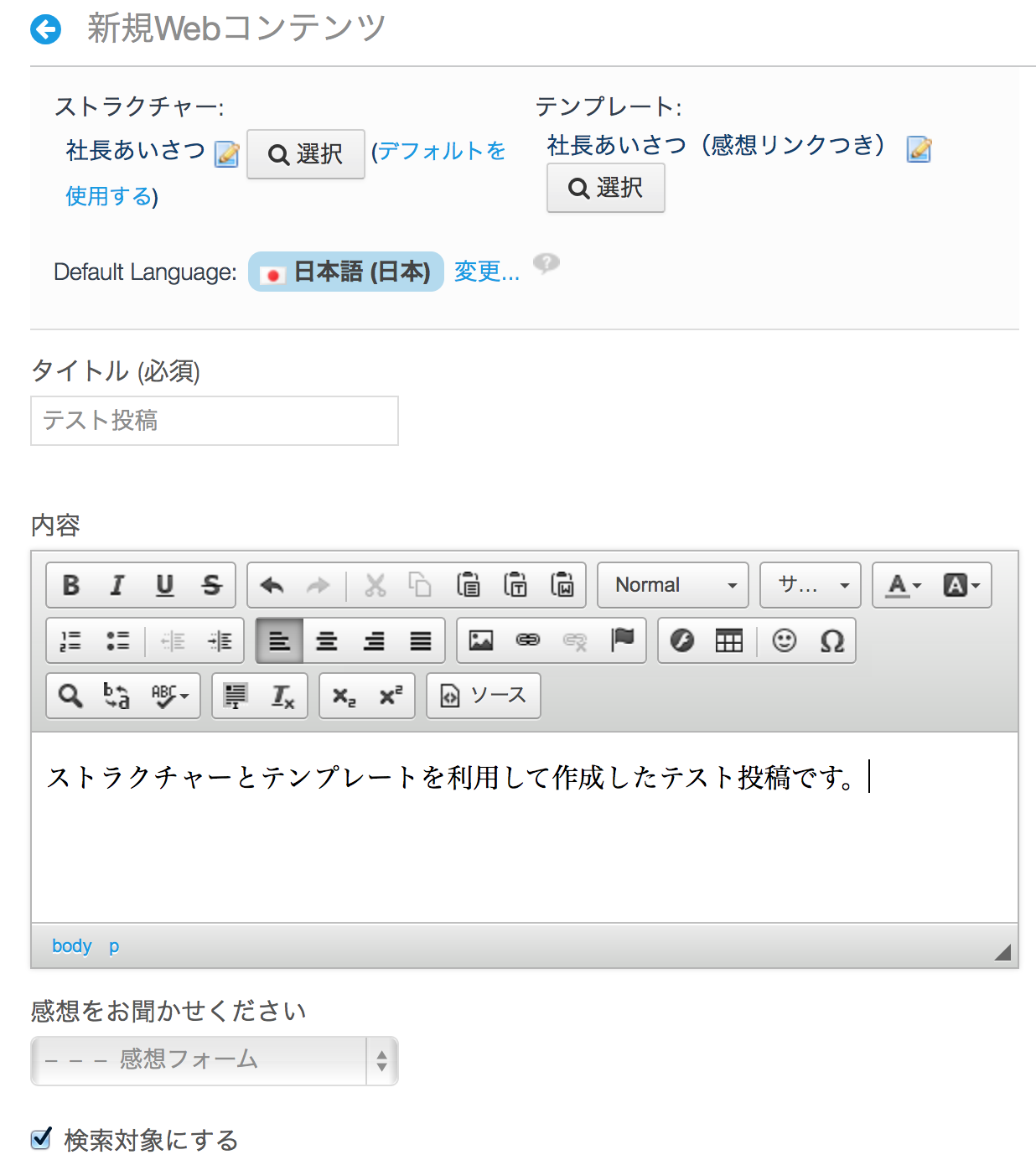
Task: Open the smiley emoticon picker
Action: click(784, 640)
